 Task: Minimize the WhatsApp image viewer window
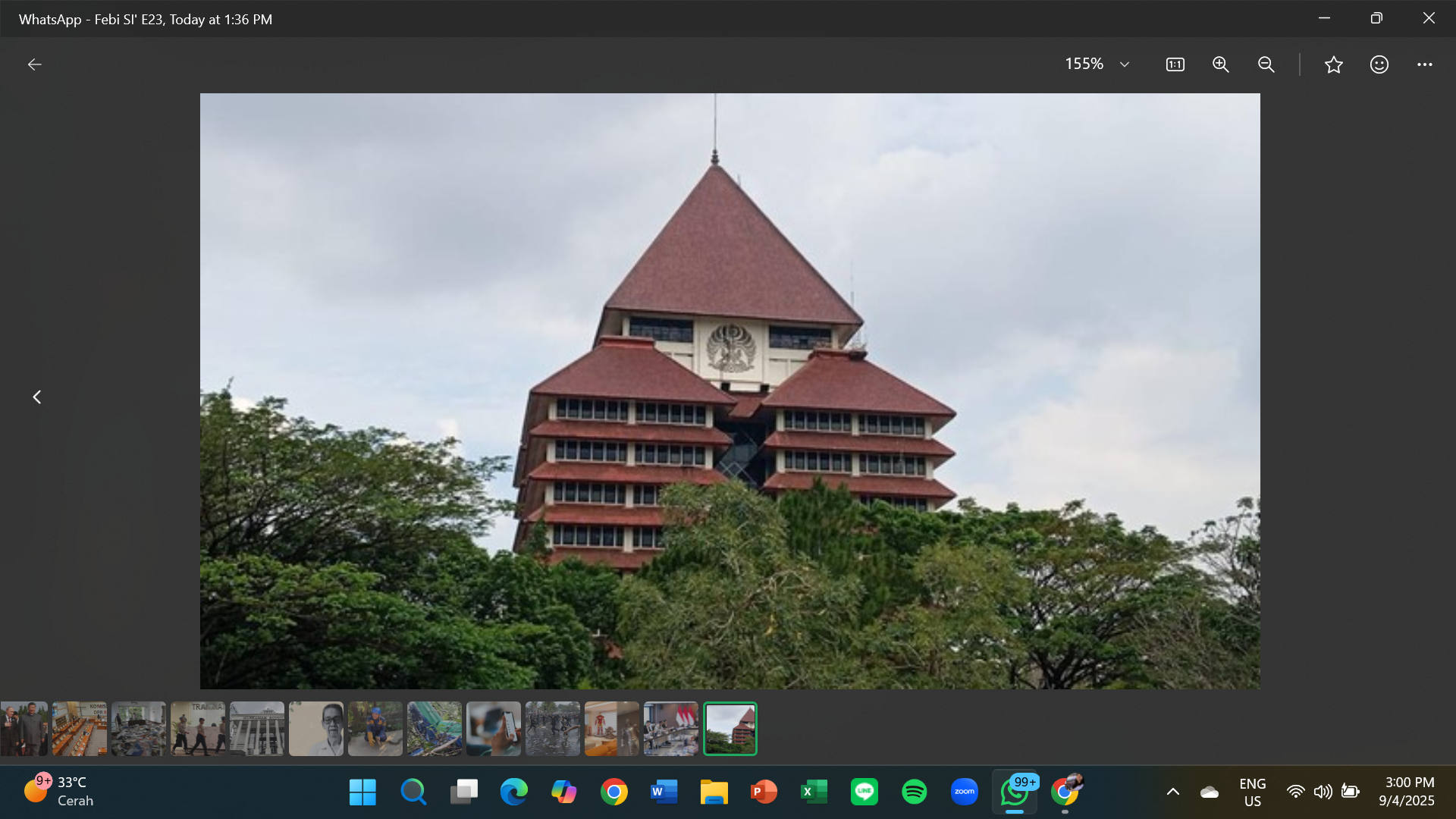1324,18
